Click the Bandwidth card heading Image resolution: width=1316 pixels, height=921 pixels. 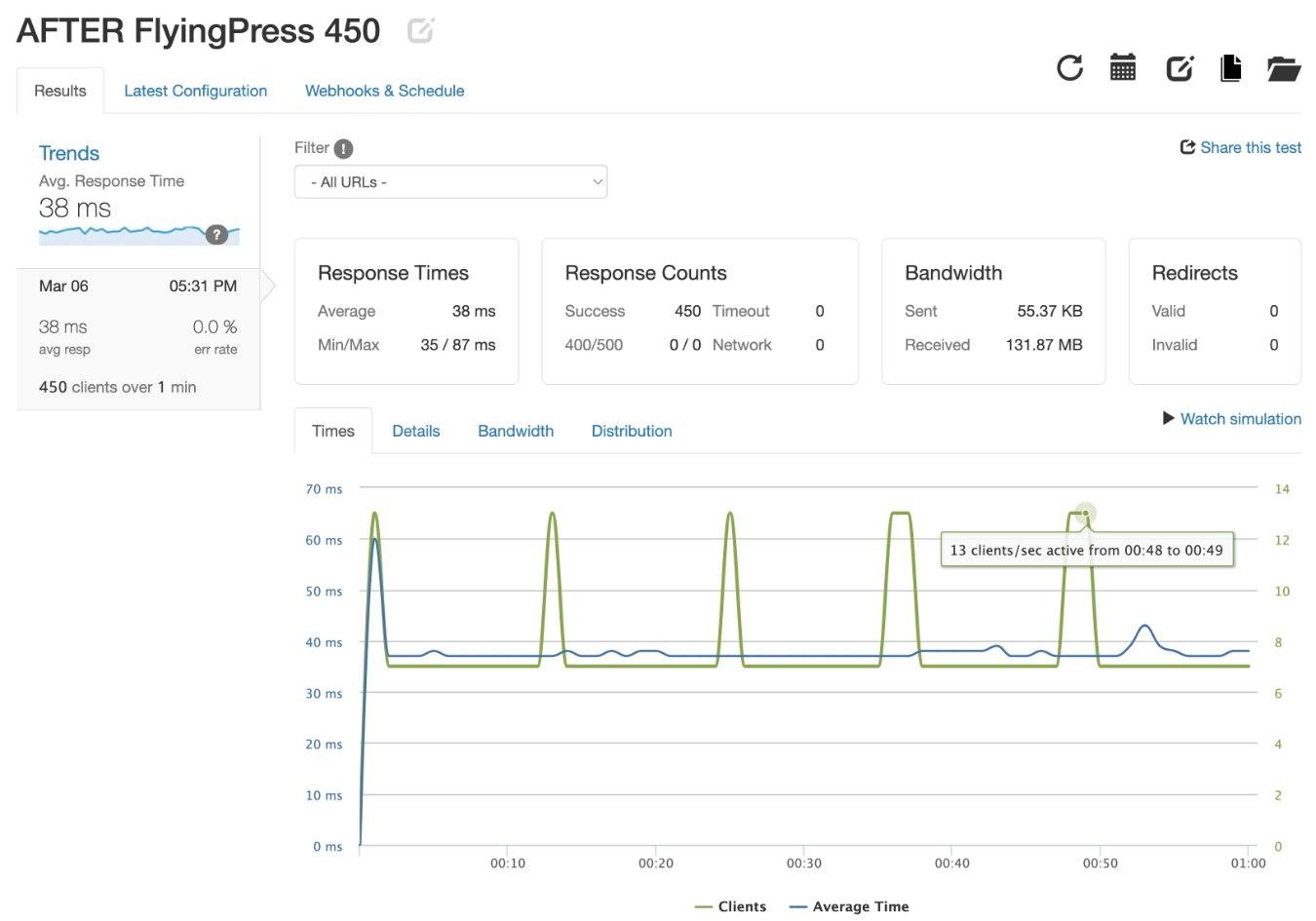(953, 273)
